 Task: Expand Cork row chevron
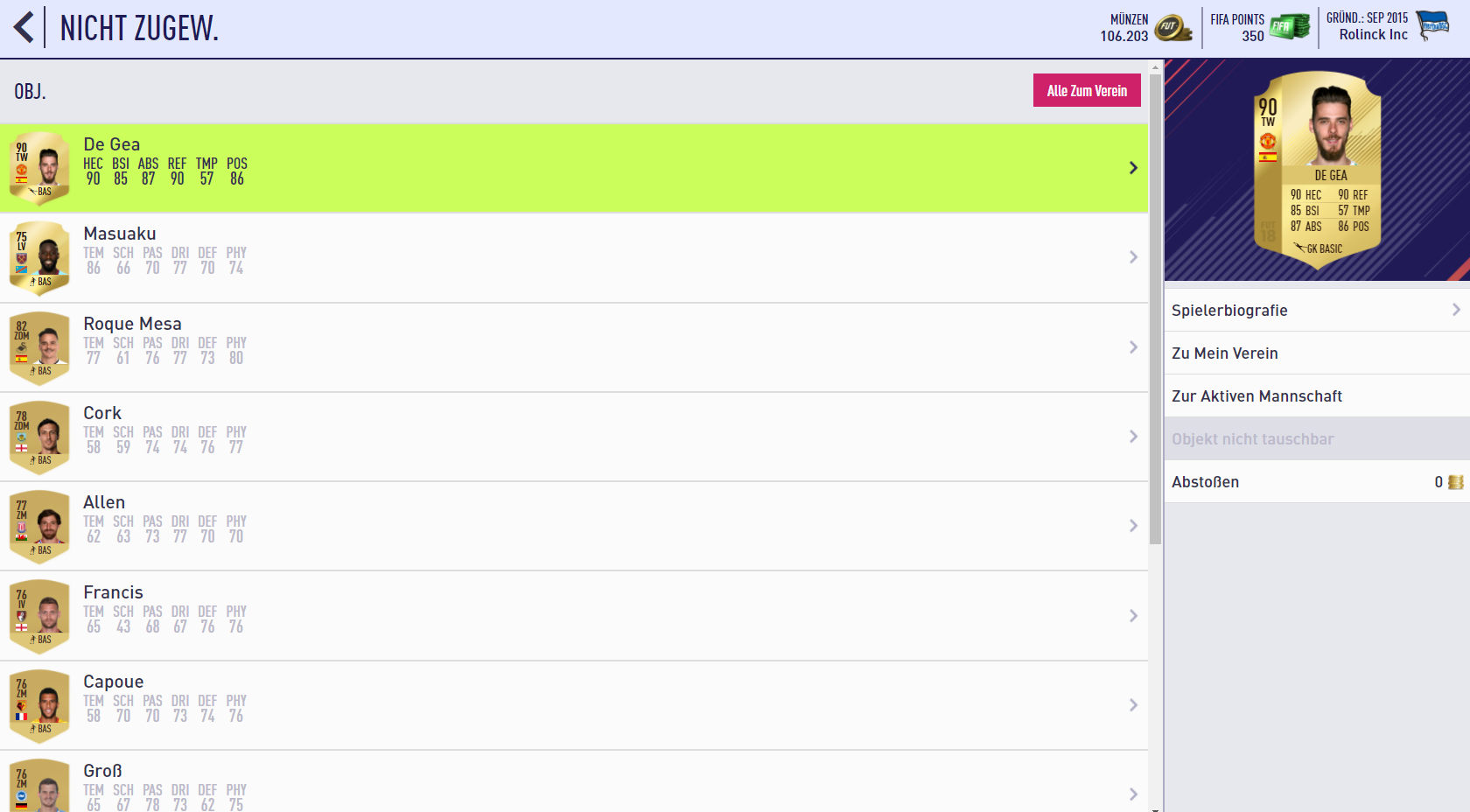tap(1133, 437)
